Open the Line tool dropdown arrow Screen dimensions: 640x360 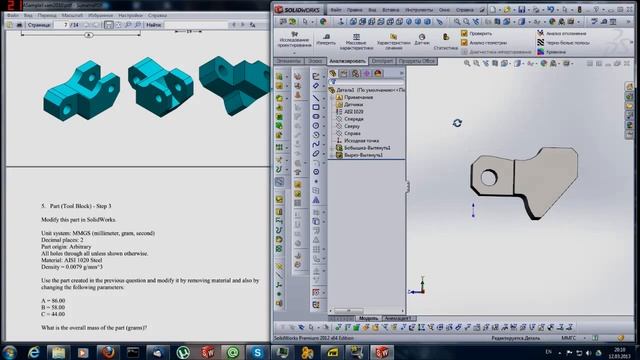pyautogui.click(x=323, y=98)
